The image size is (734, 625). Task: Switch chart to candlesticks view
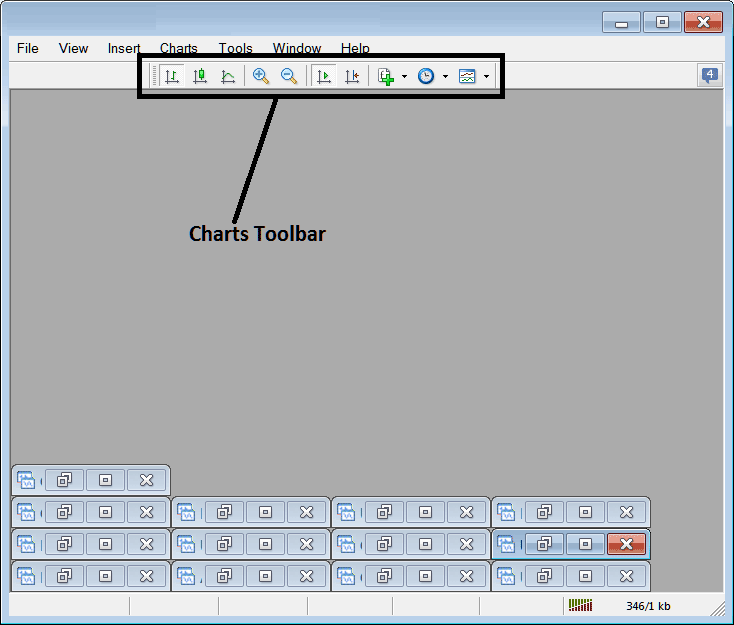[x=200, y=76]
